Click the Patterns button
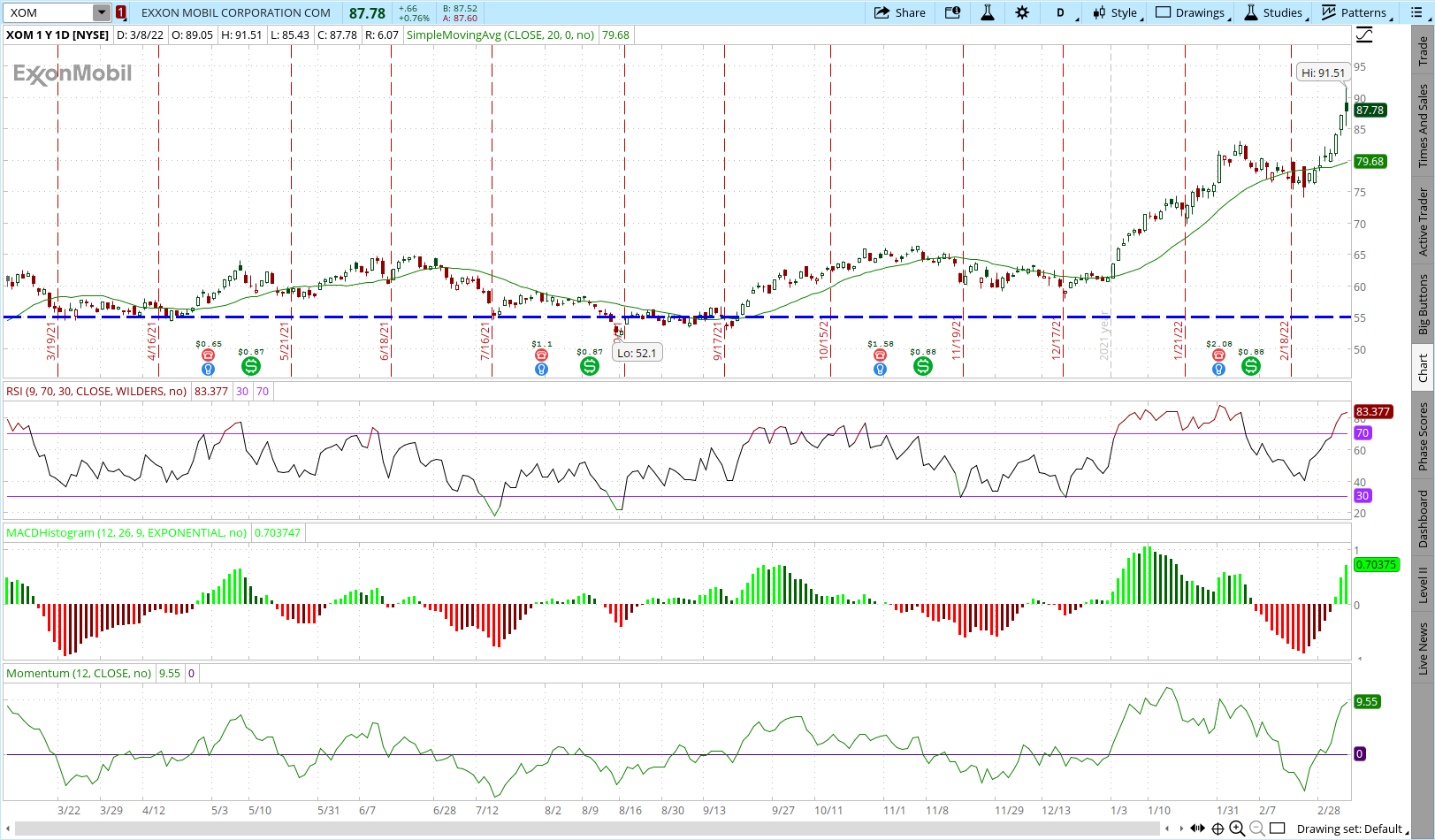Viewport: 1435px width, 840px height. [1355, 12]
